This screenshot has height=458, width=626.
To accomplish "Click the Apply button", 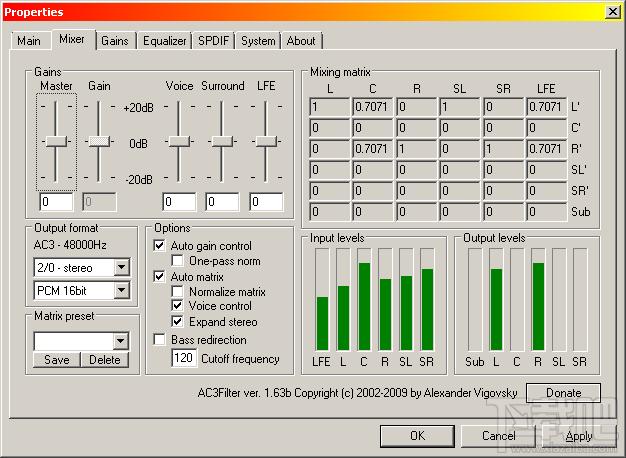I will (x=579, y=436).
